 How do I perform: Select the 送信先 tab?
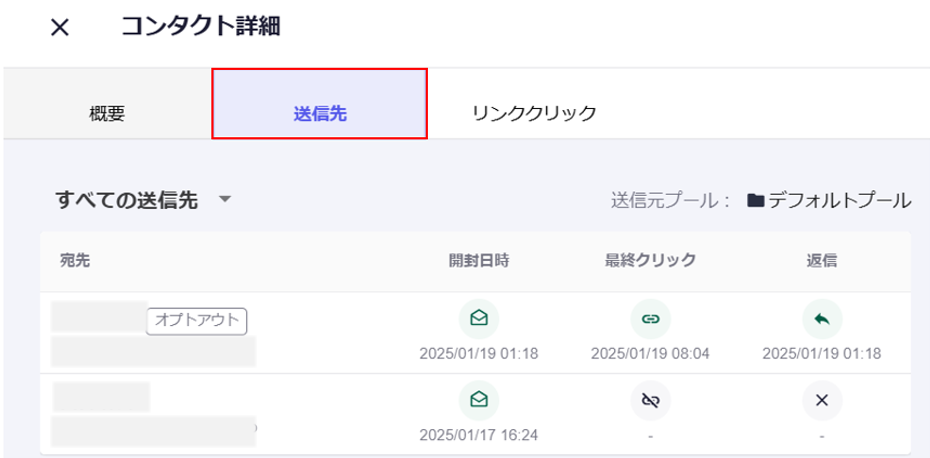[x=320, y=113]
